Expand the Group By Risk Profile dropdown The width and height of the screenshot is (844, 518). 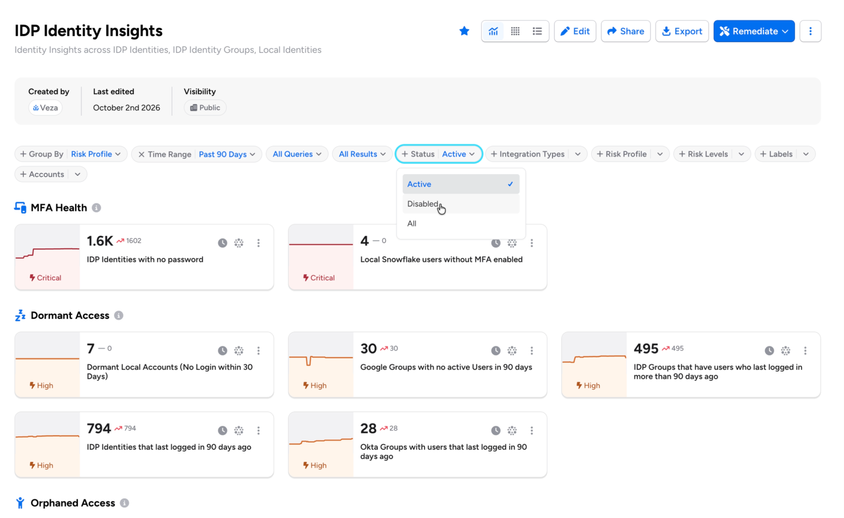pos(71,154)
